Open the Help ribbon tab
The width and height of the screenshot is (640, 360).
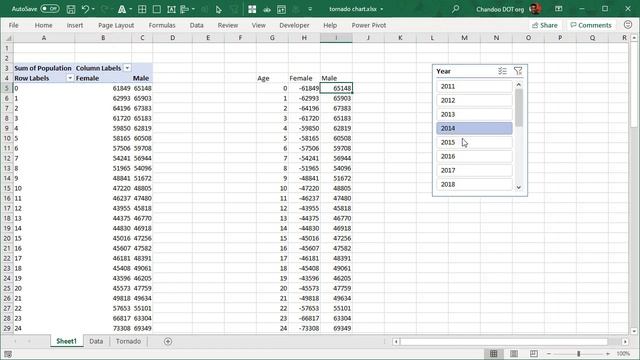point(330,25)
